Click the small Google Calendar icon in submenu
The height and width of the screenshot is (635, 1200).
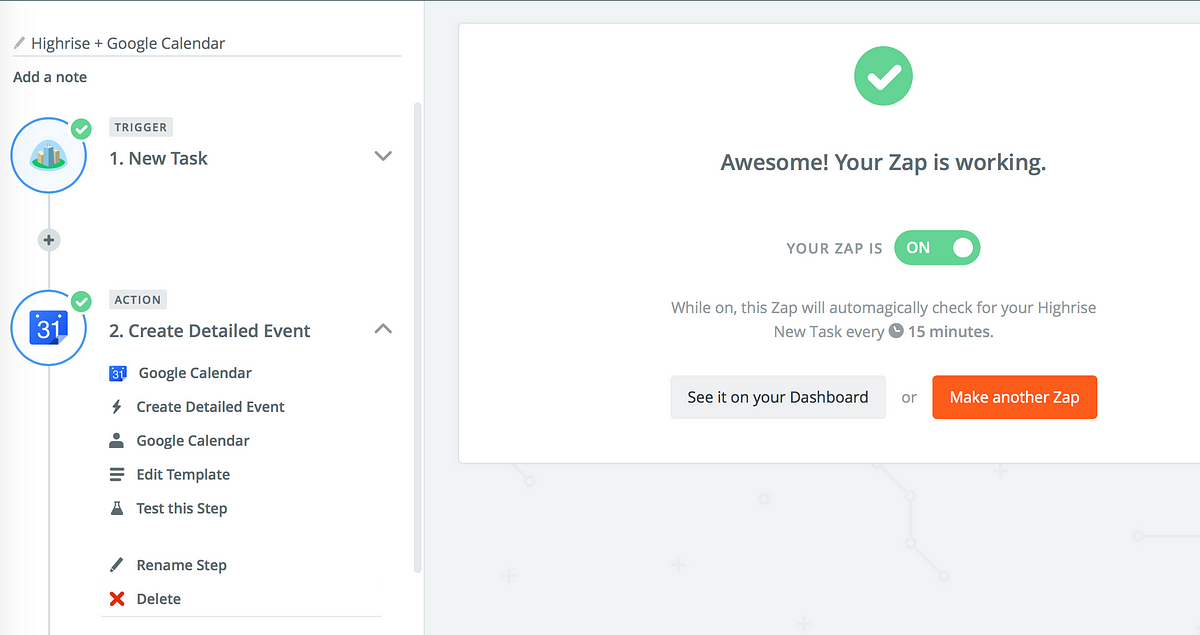pos(117,373)
